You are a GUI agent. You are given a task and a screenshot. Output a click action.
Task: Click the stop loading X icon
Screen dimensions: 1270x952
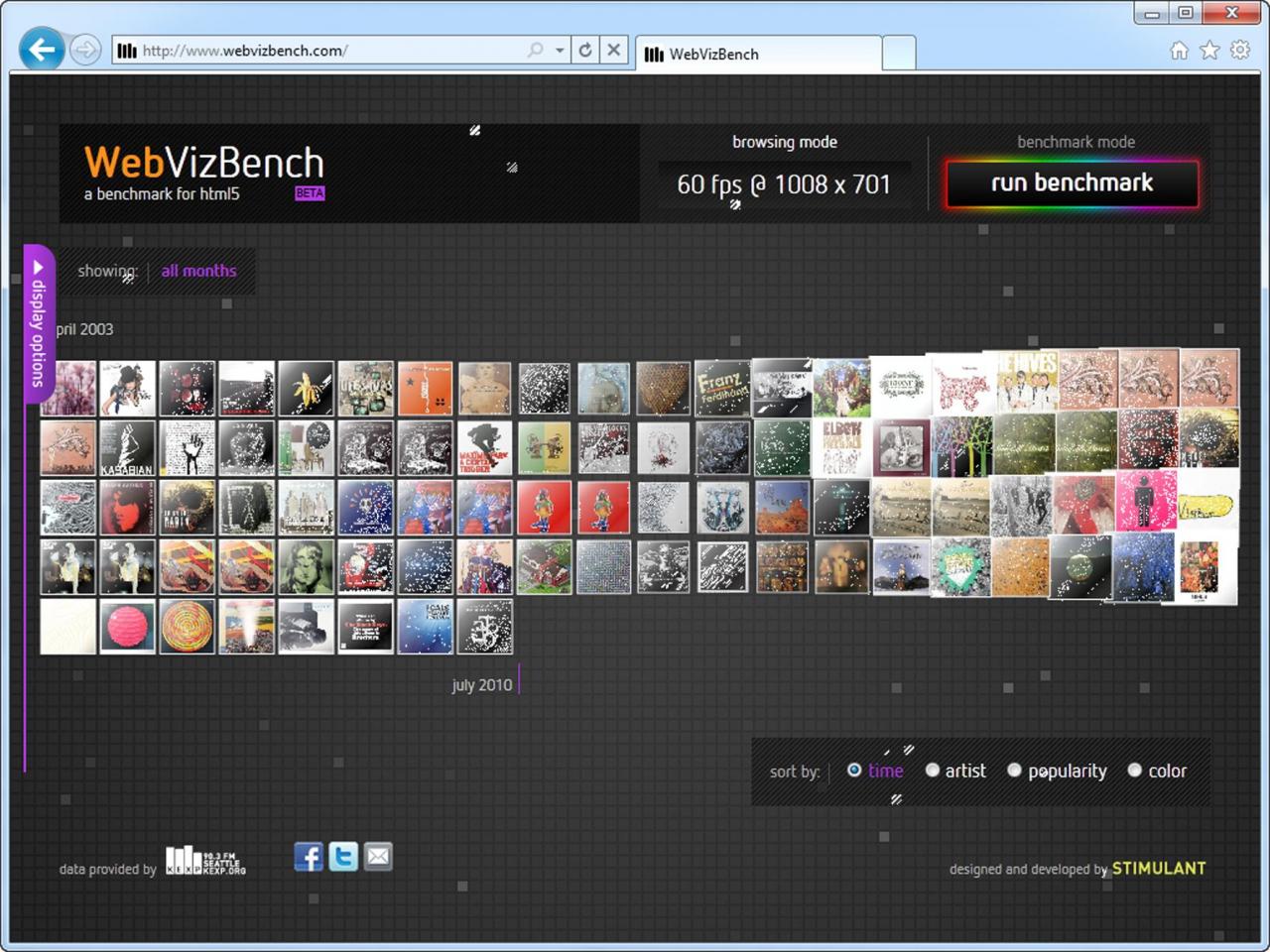click(x=614, y=50)
